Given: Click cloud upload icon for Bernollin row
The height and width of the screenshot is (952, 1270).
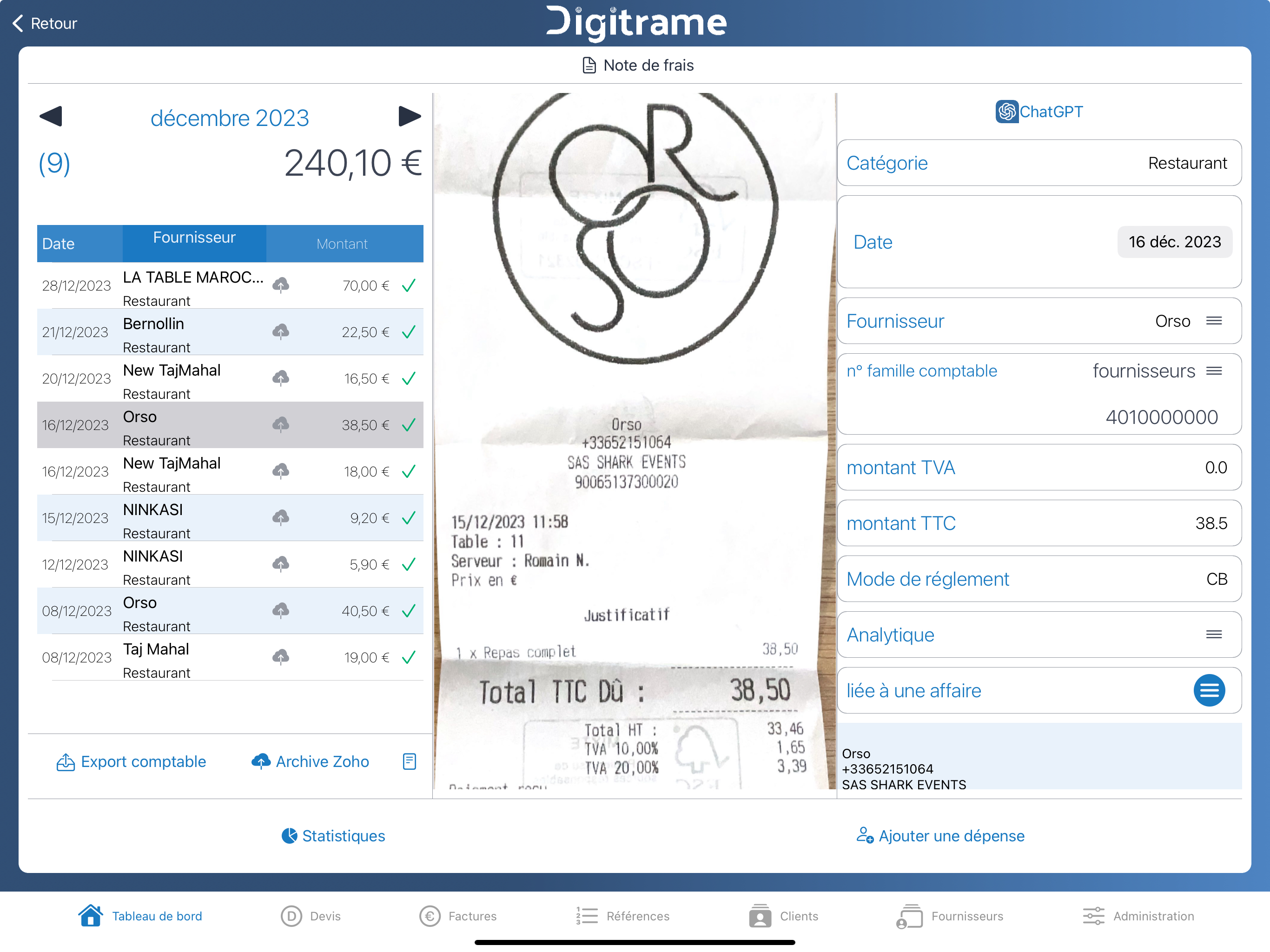Looking at the screenshot, I should [x=281, y=332].
